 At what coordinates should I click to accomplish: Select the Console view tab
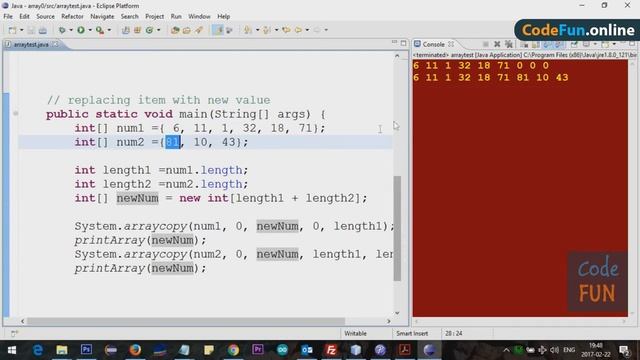pyautogui.click(x=433, y=44)
